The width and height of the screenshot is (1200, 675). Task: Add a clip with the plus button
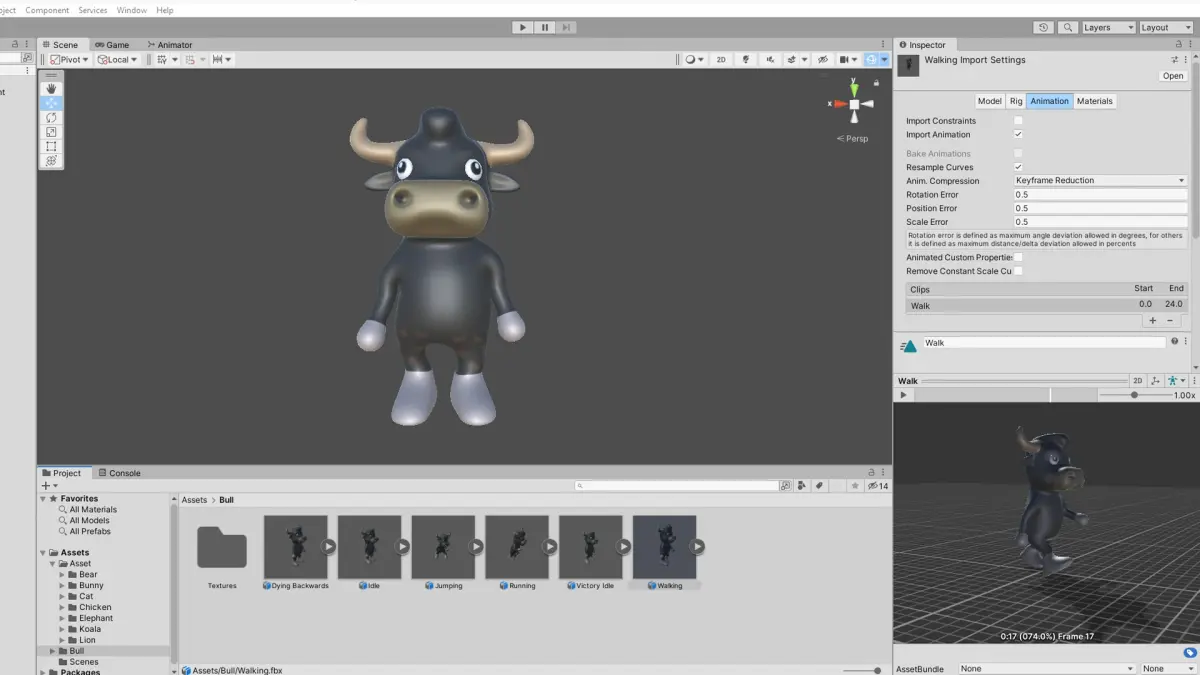point(1152,321)
